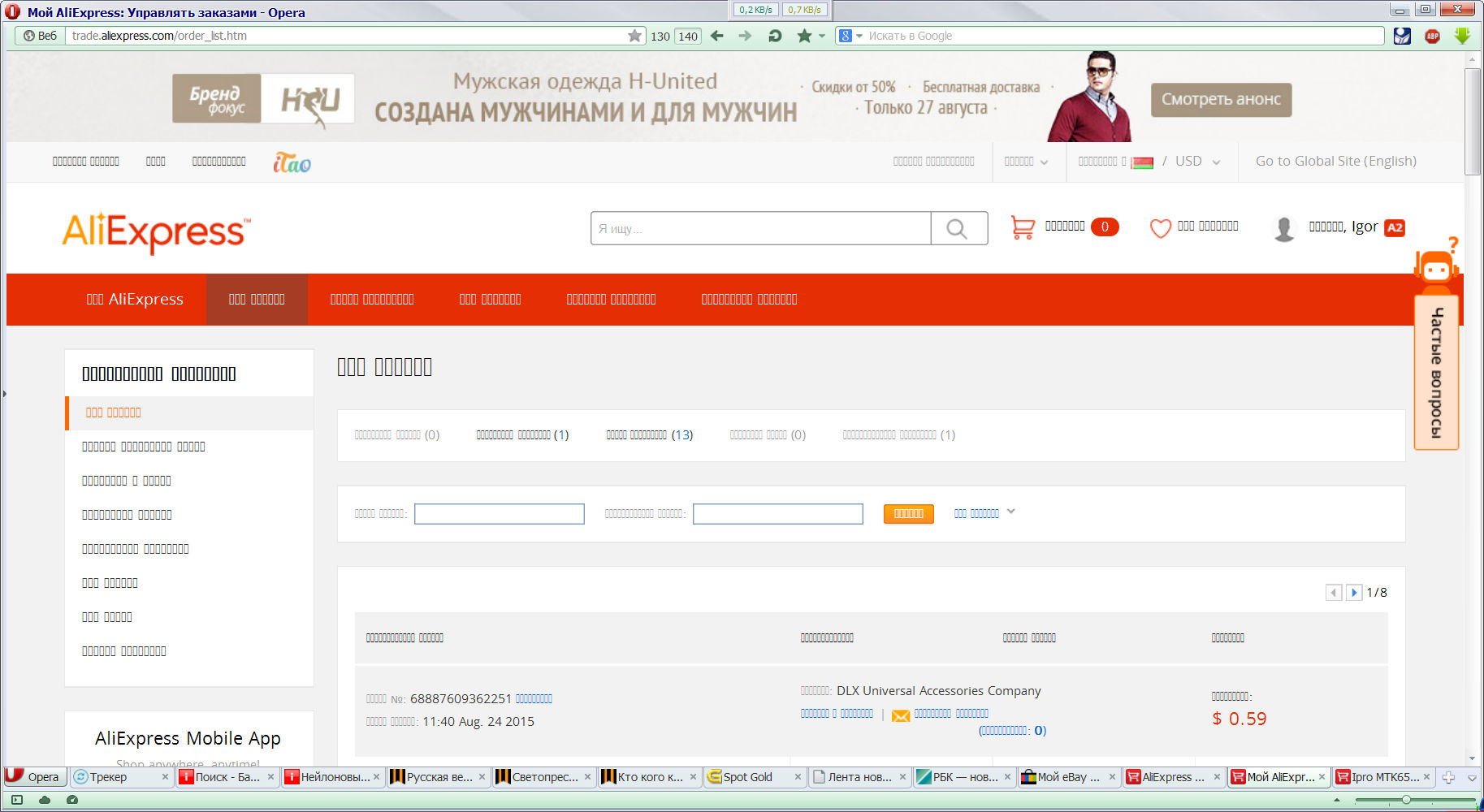
Task: Click the order status filter link showing (1) in blue
Action: pos(522,435)
